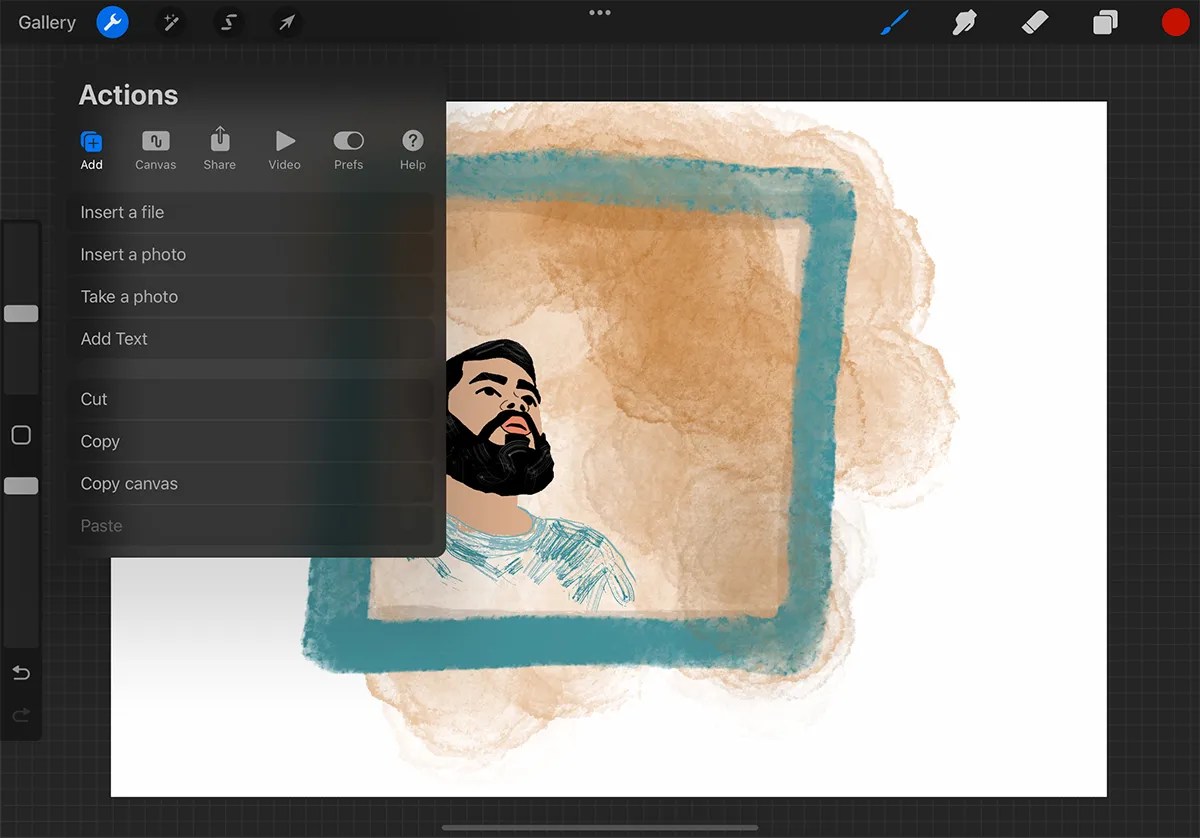Select the Paint brush tool
Viewport: 1200px width, 838px height.
click(x=894, y=22)
